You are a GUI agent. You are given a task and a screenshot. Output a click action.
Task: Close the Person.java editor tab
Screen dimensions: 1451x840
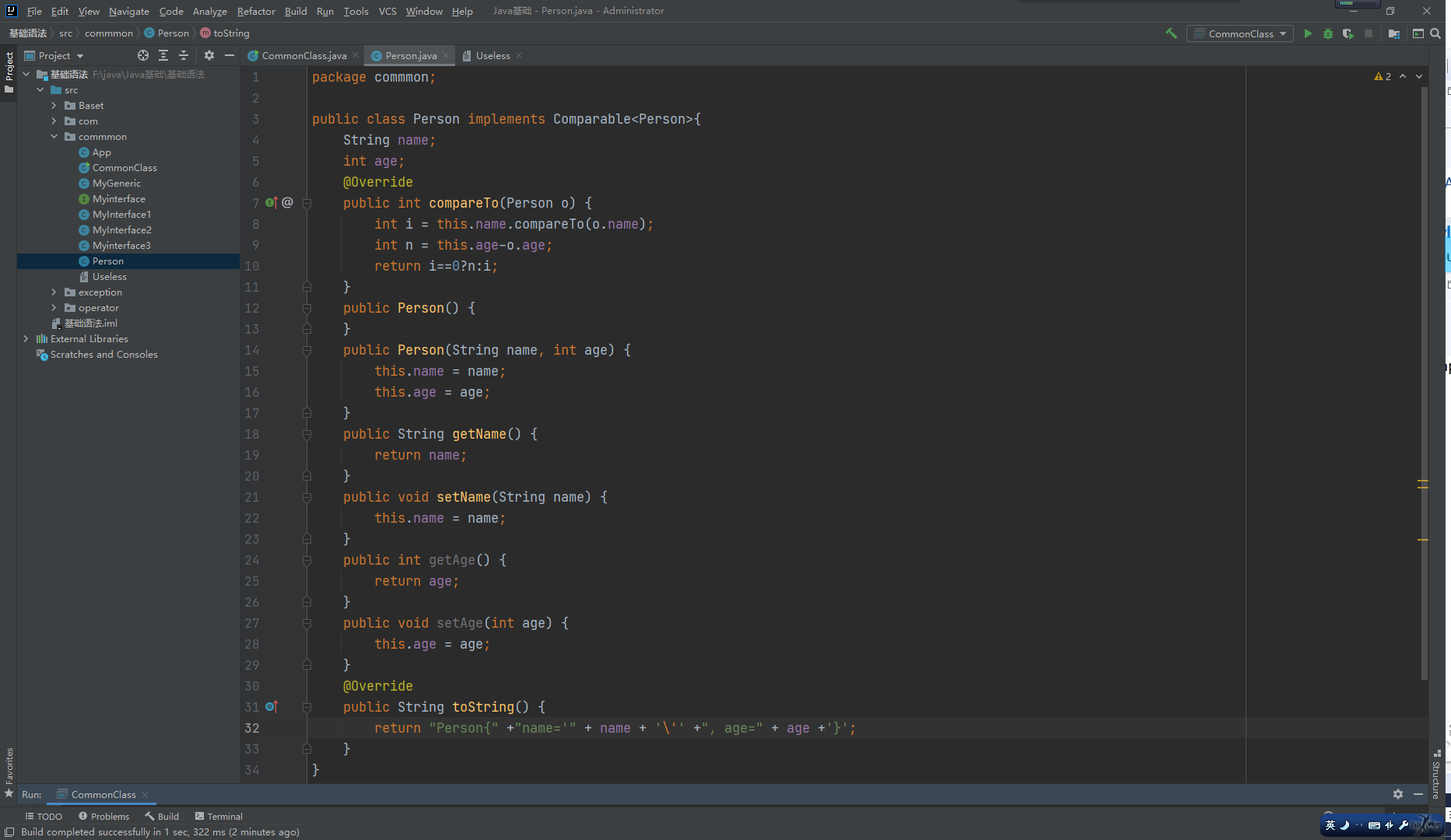click(446, 55)
